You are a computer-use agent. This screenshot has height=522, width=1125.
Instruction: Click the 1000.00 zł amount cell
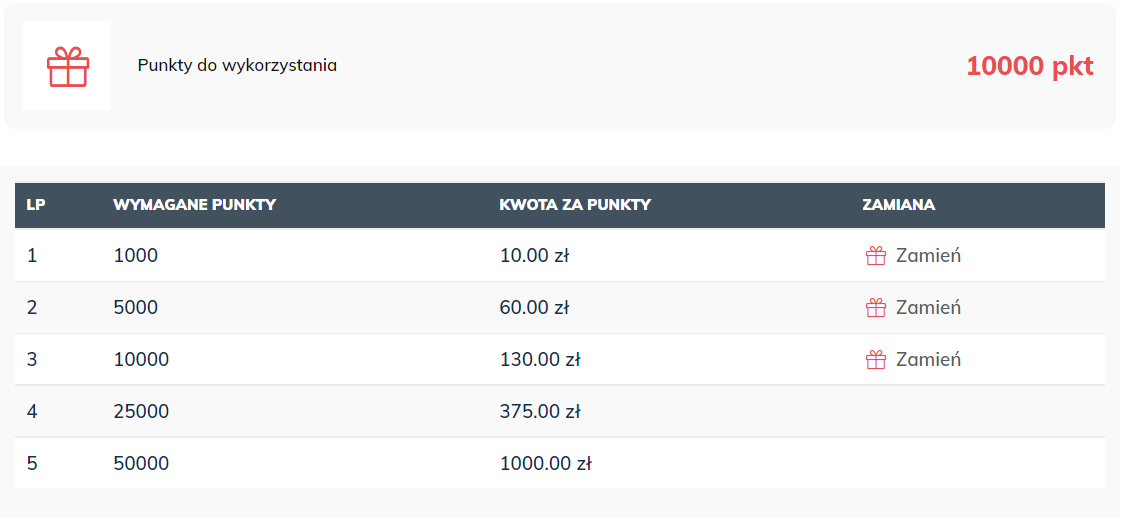545,463
